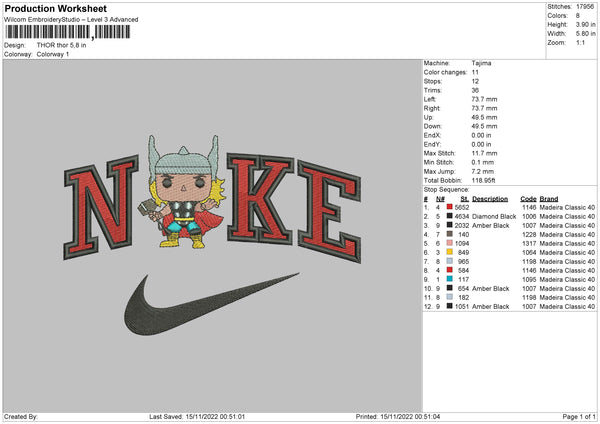Select the Zoom value 1:1
Viewport: 600px width, 424px height.
point(580,42)
